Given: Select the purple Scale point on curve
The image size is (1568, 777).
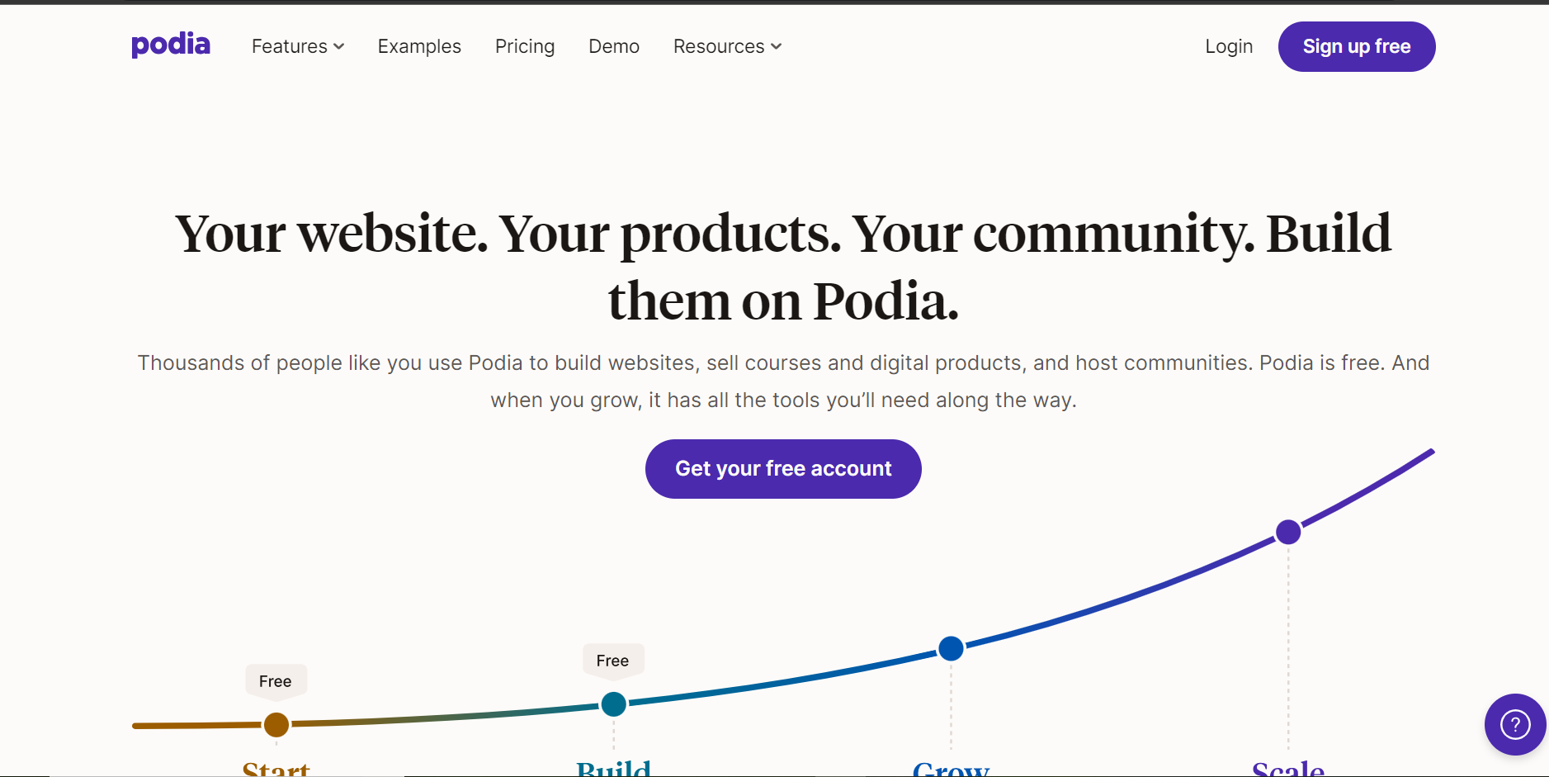Looking at the screenshot, I should pyautogui.click(x=1288, y=532).
